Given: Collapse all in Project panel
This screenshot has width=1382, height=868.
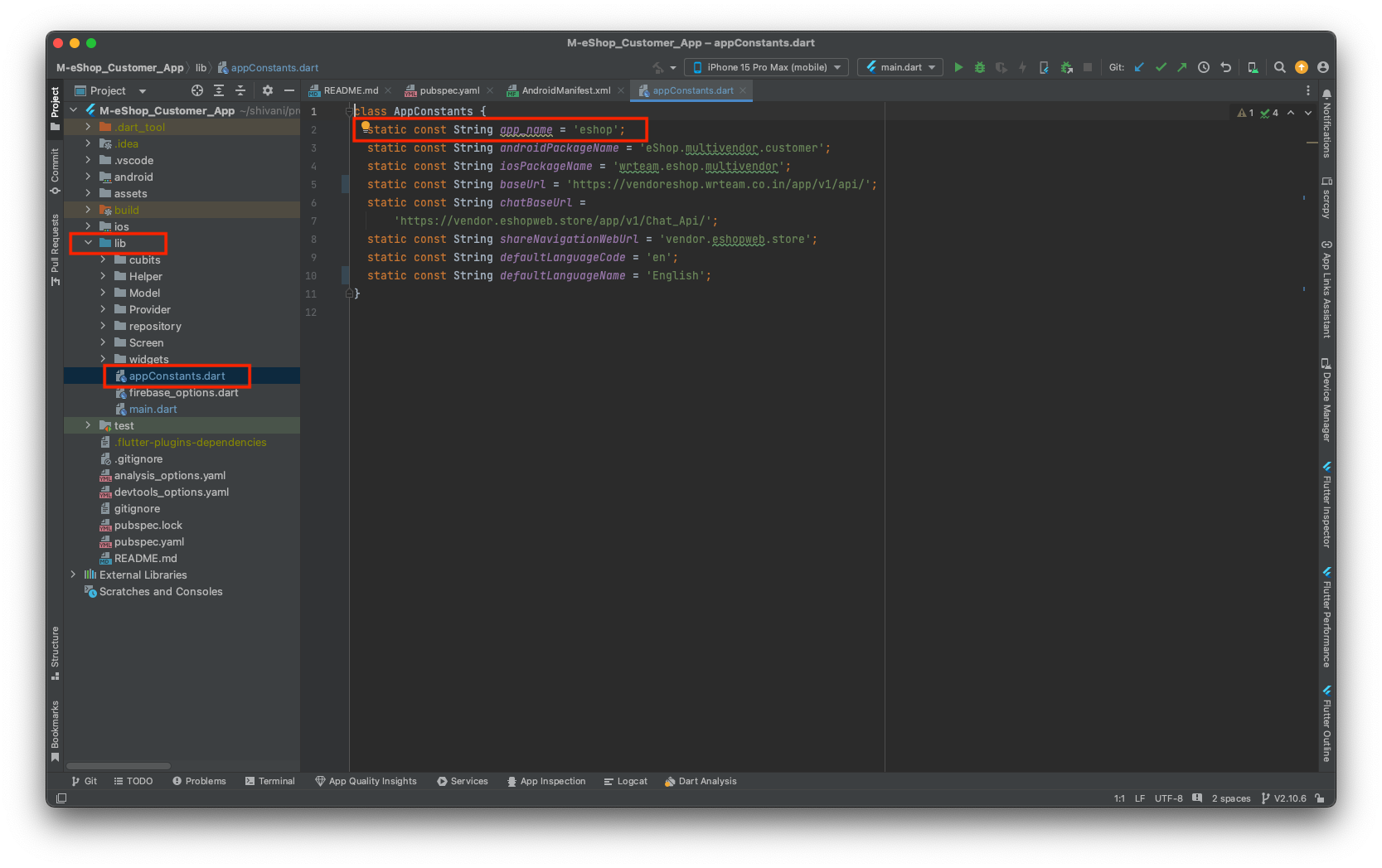Looking at the screenshot, I should point(240,90).
